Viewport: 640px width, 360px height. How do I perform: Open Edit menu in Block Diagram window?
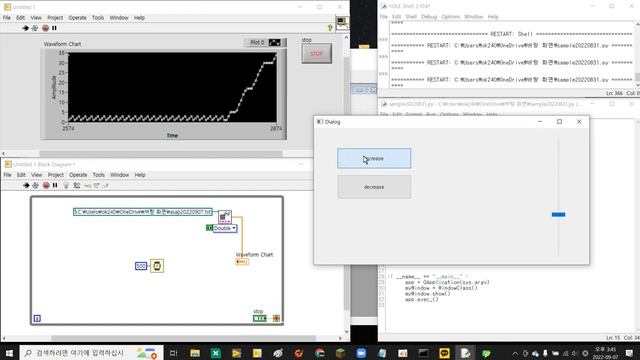[21, 175]
